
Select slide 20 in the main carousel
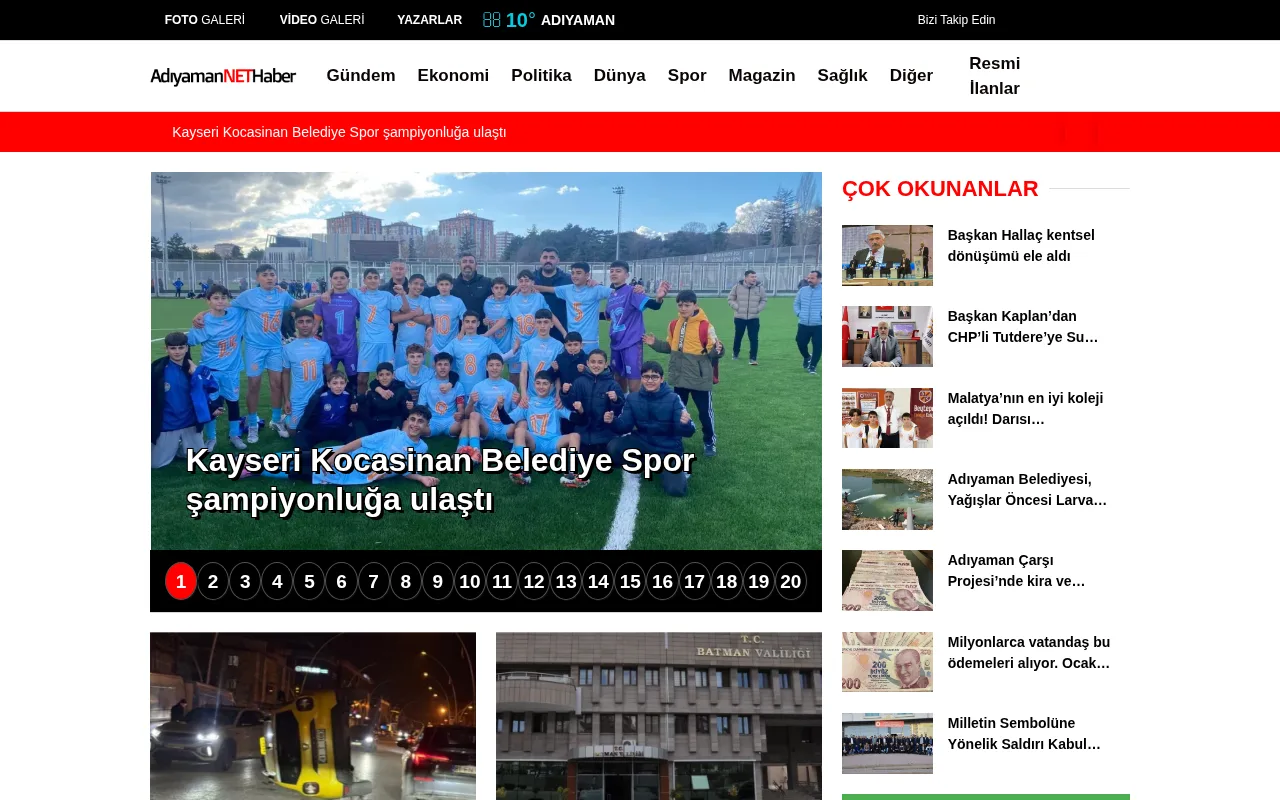point(790,581)
